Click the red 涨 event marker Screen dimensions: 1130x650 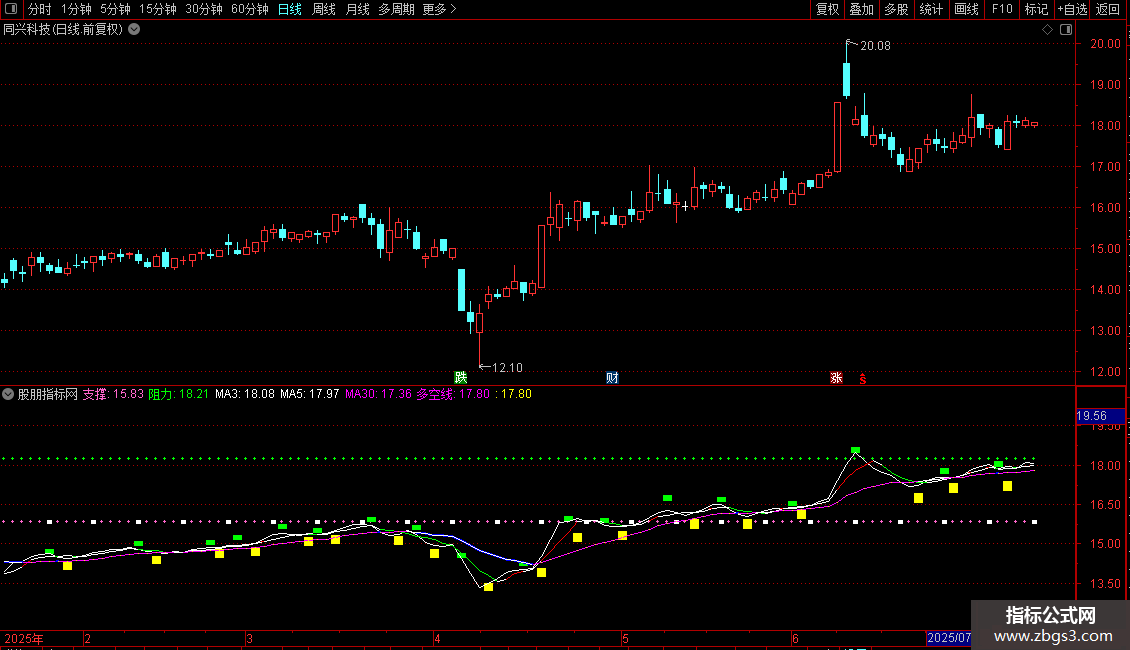[x=836, y=378]
